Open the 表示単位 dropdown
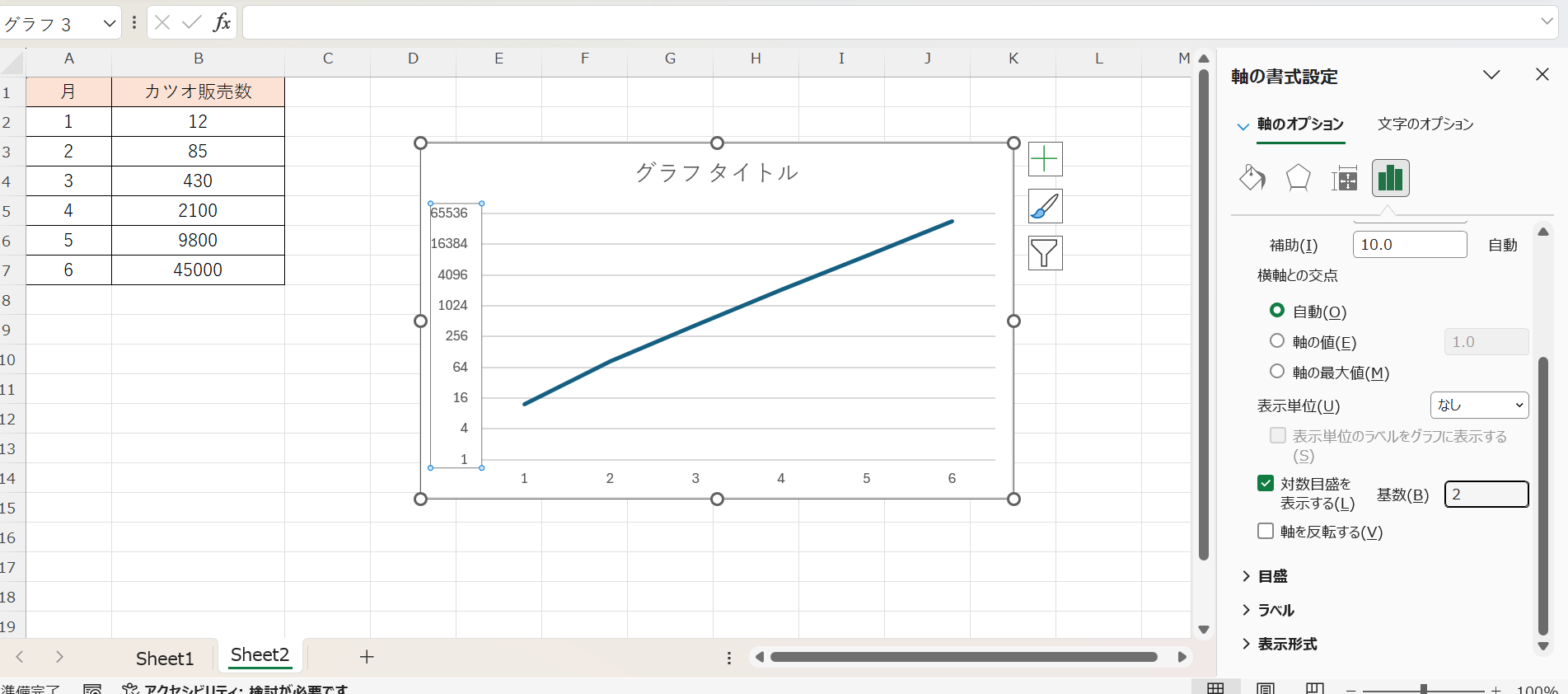Viewport: 1568px width, 694px height. click(x=1479, y=405)
